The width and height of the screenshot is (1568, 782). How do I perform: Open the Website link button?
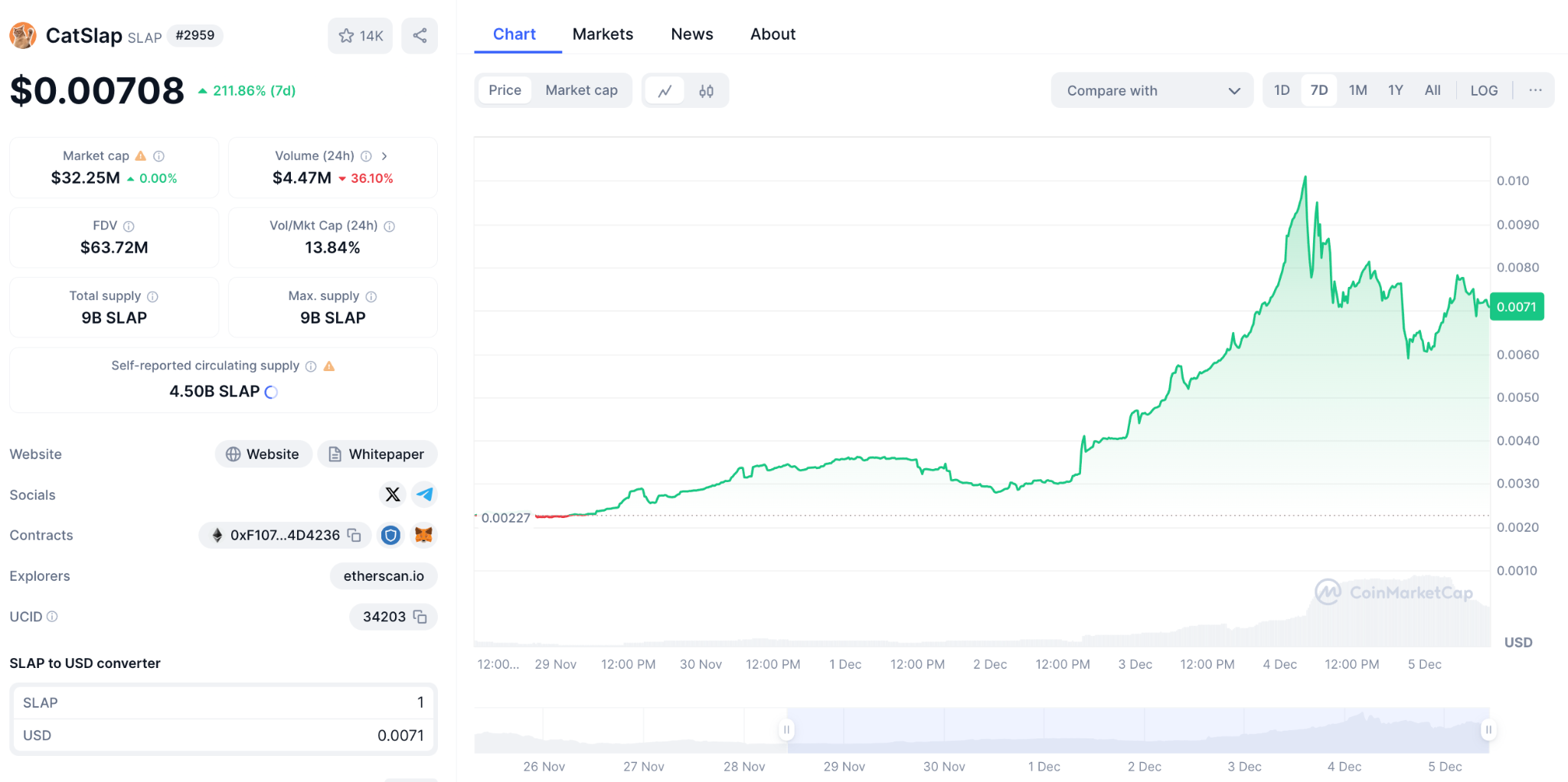(263, 454)
